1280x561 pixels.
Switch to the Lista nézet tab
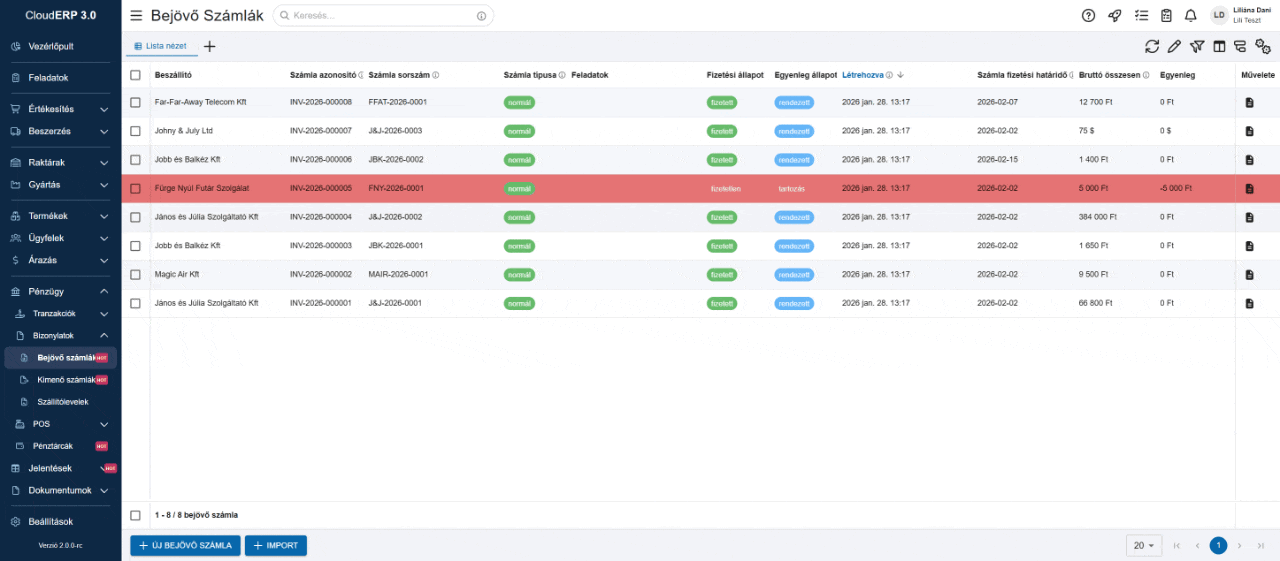click(x=160, y=46)
